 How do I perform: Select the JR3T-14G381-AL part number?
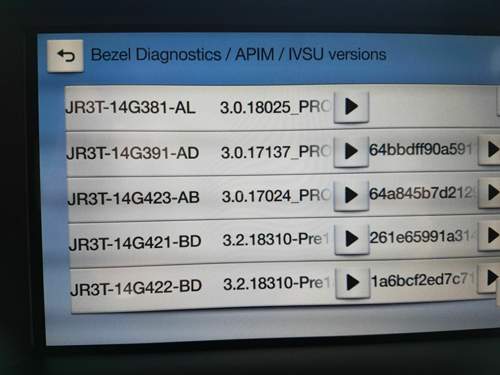[130, 108]
